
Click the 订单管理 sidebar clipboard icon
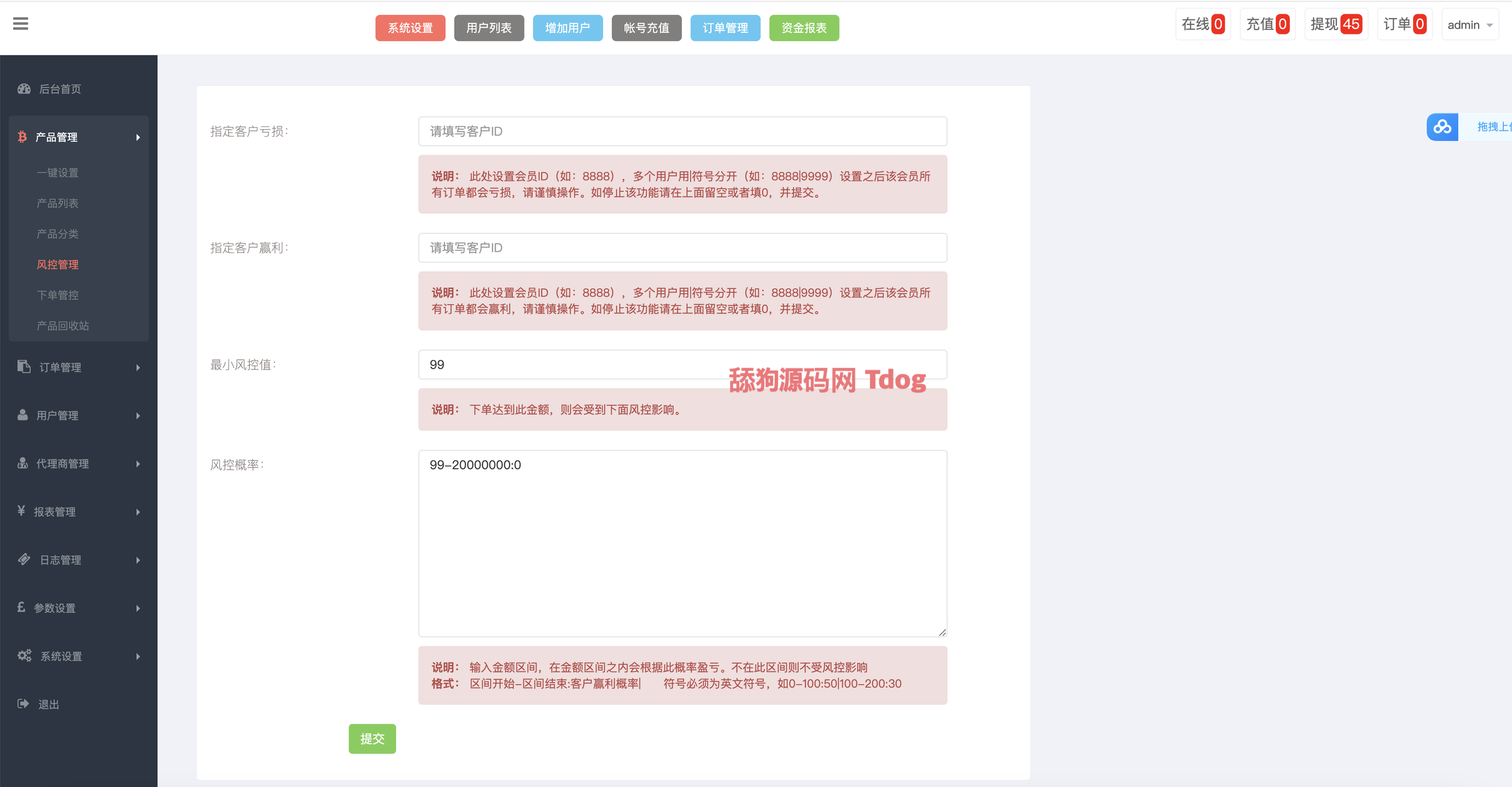[x=24, y=367]
